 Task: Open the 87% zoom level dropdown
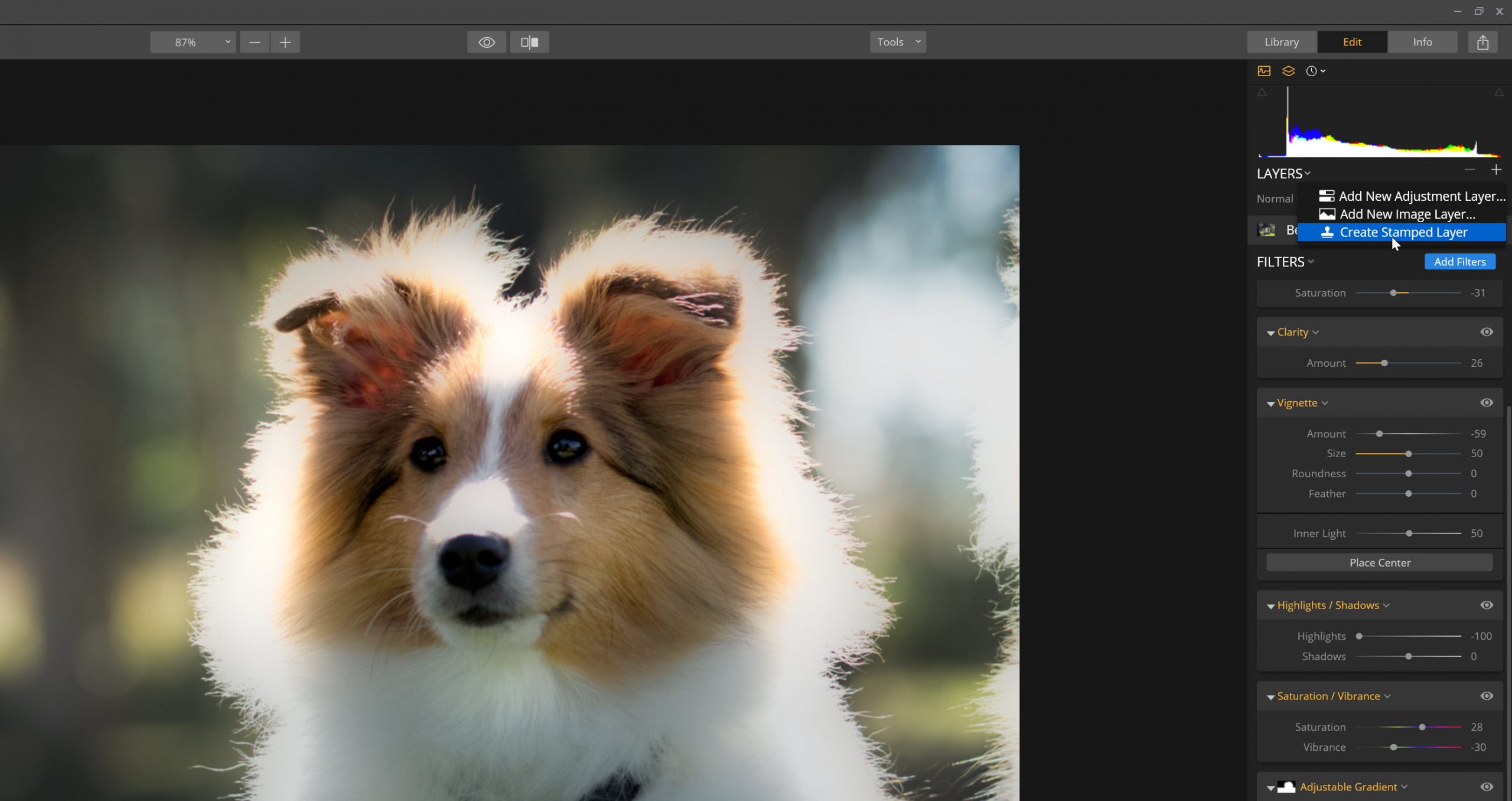pos(193,42)
